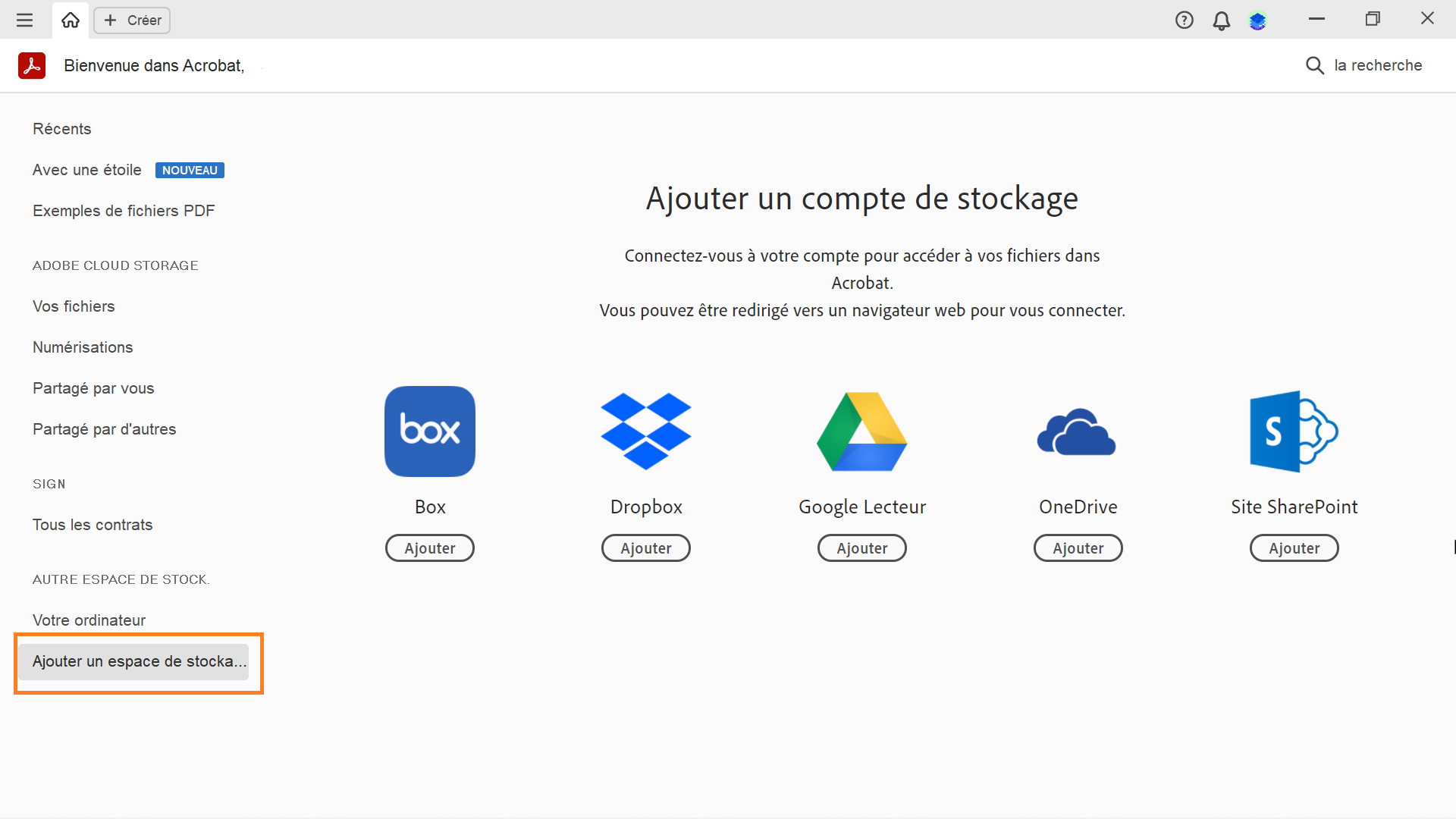Select Avec une étoile in sidebar
This screenshot has width=1456, height=819.
click(x=87, y=170)
